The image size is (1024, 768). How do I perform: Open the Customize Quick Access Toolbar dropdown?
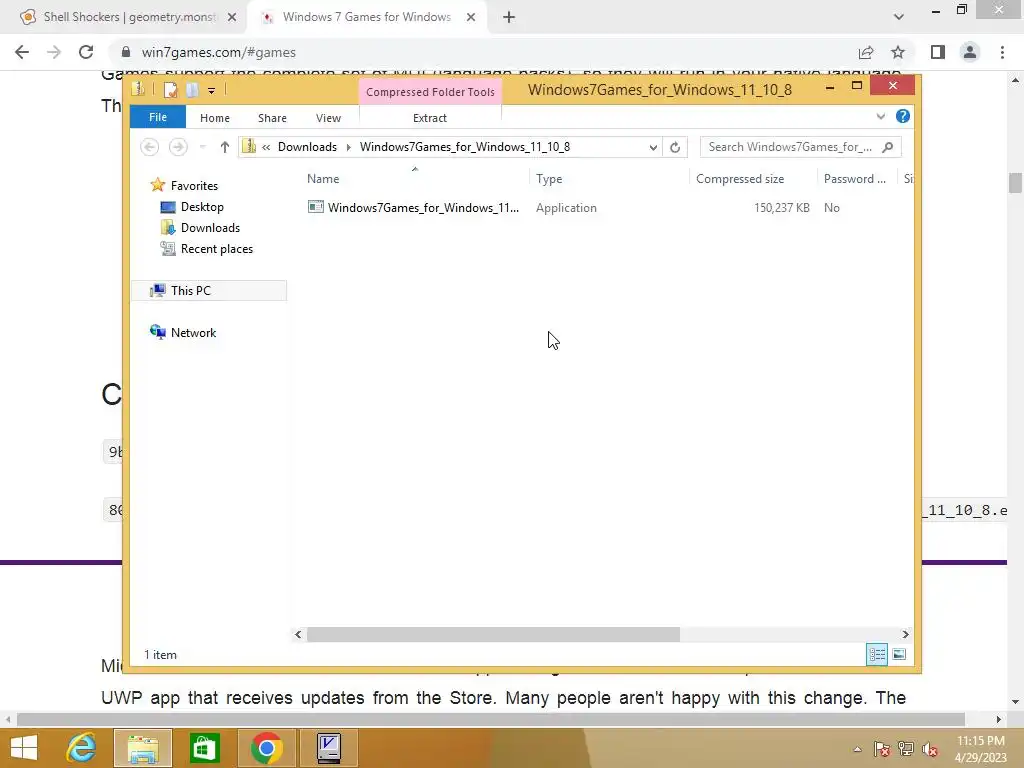(x=211, y=91)
